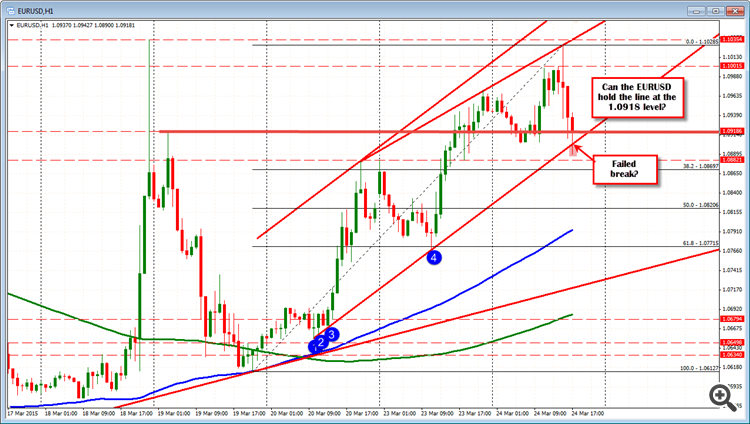Click the 1.07910 price scale value
Image resolution: width=750 pixels, height=424 pixels.
pyautogui.click(x=732, y=232)
